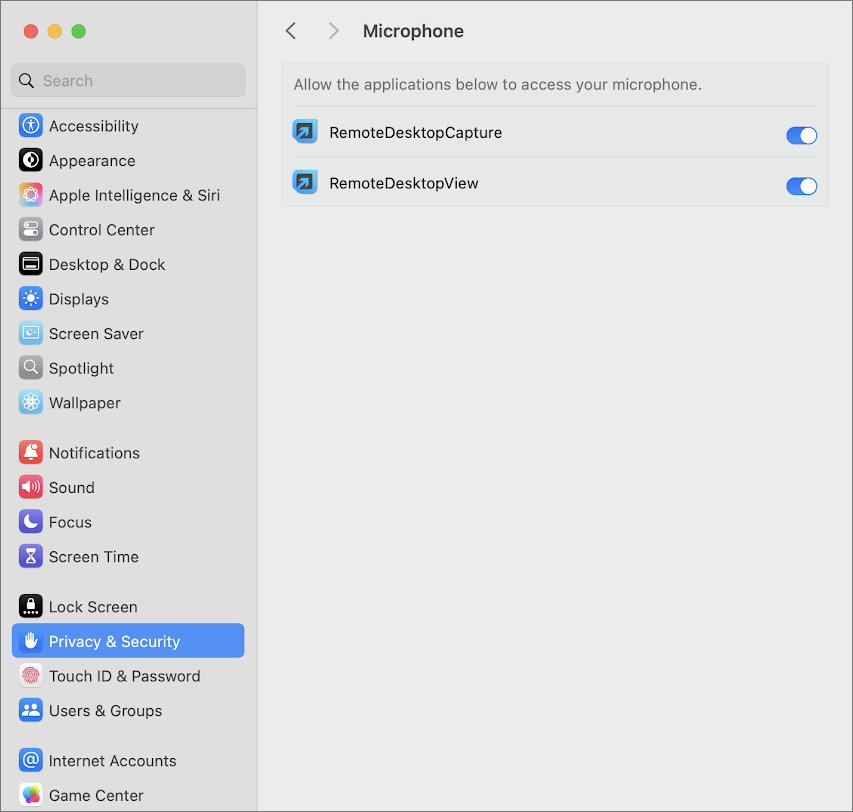The height and width of the screenshot is (812, 853).
Task: Click the green window zoom button
Action: pos(79,31)
